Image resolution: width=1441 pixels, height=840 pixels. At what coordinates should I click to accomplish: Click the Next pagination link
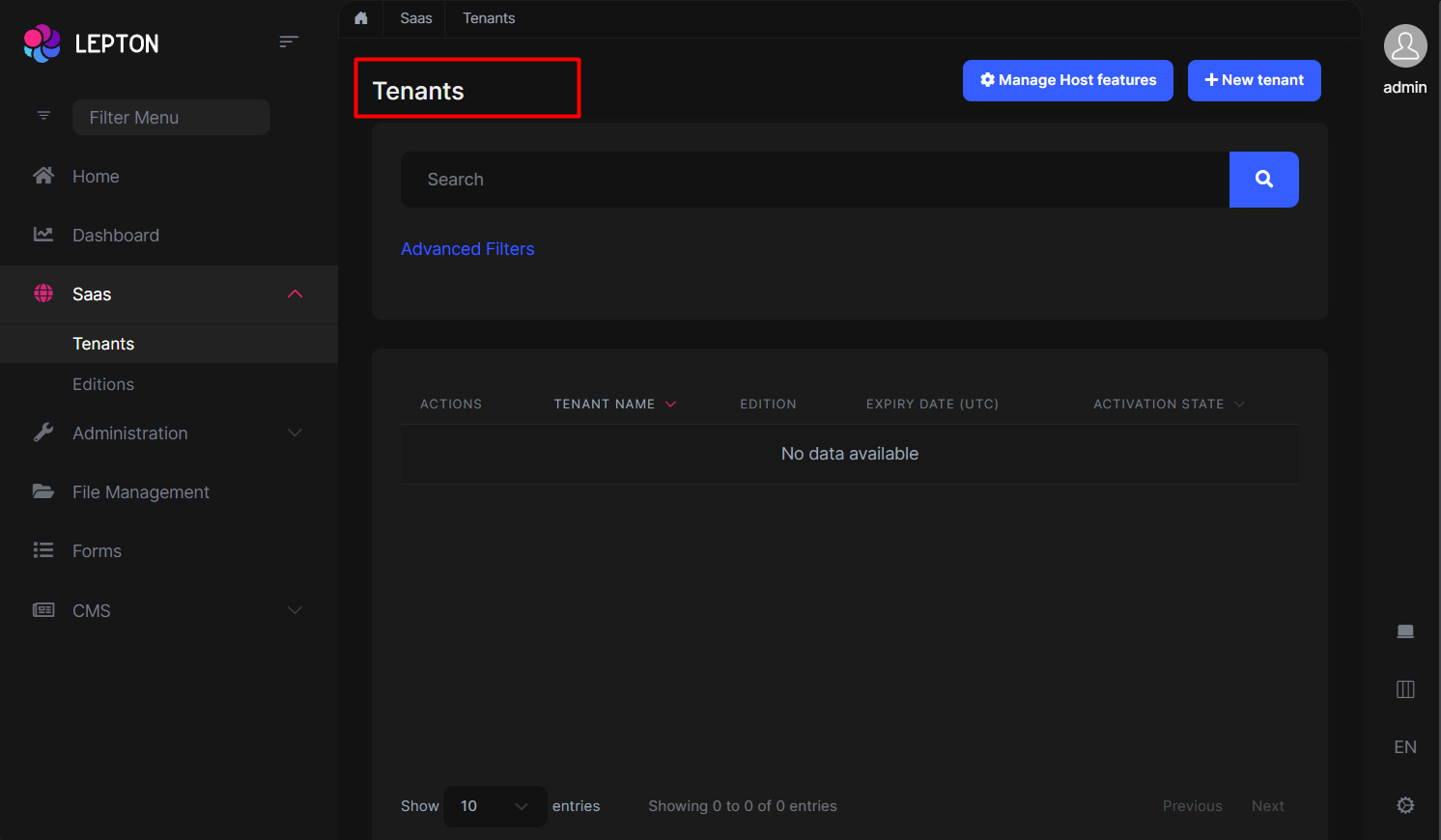click(x=1268, y=806)
